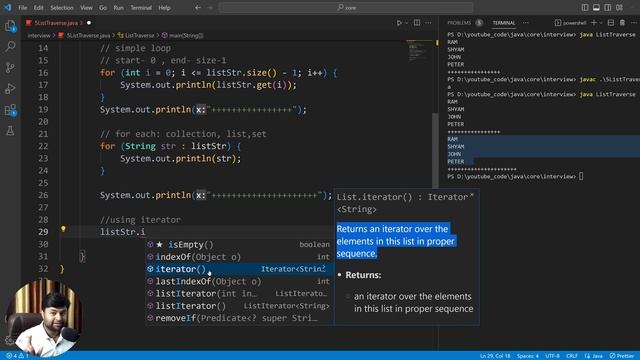Open terminal panel ellipsis next to TERMINAL
This screenshot has height=360, width=640.
[526, 23]
